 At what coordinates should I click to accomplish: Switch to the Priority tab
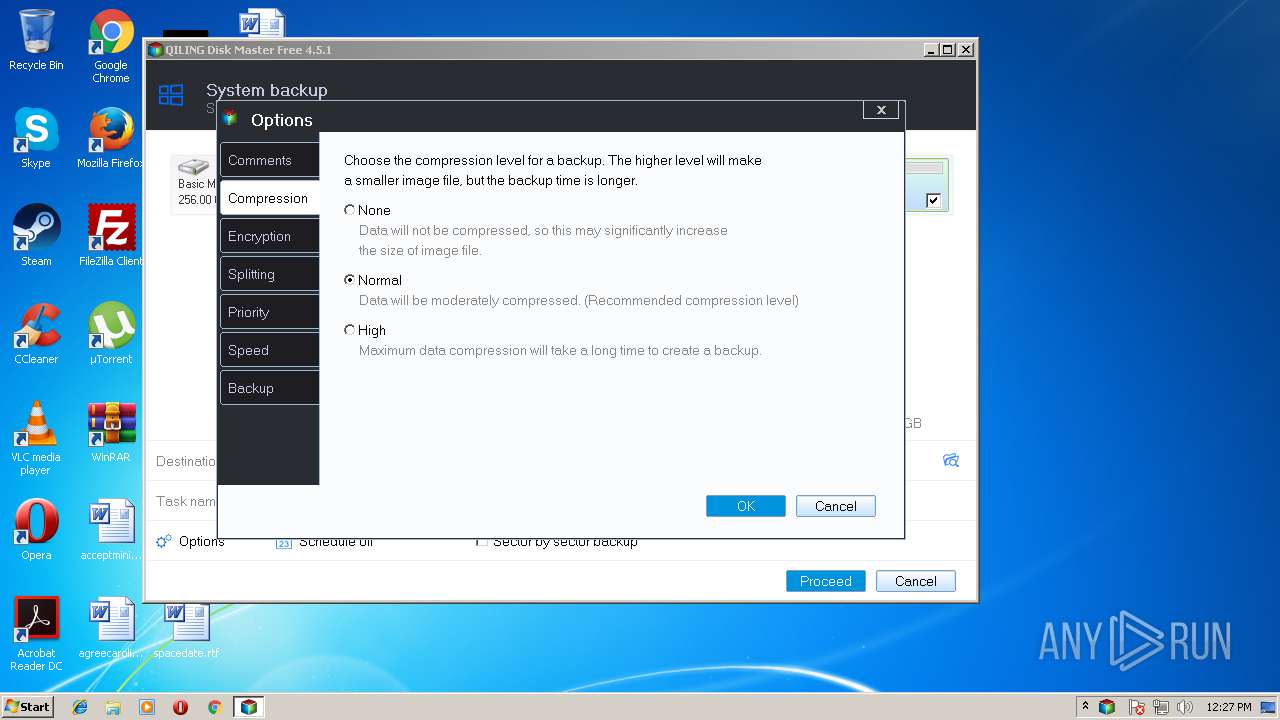(x=269, y=312)
